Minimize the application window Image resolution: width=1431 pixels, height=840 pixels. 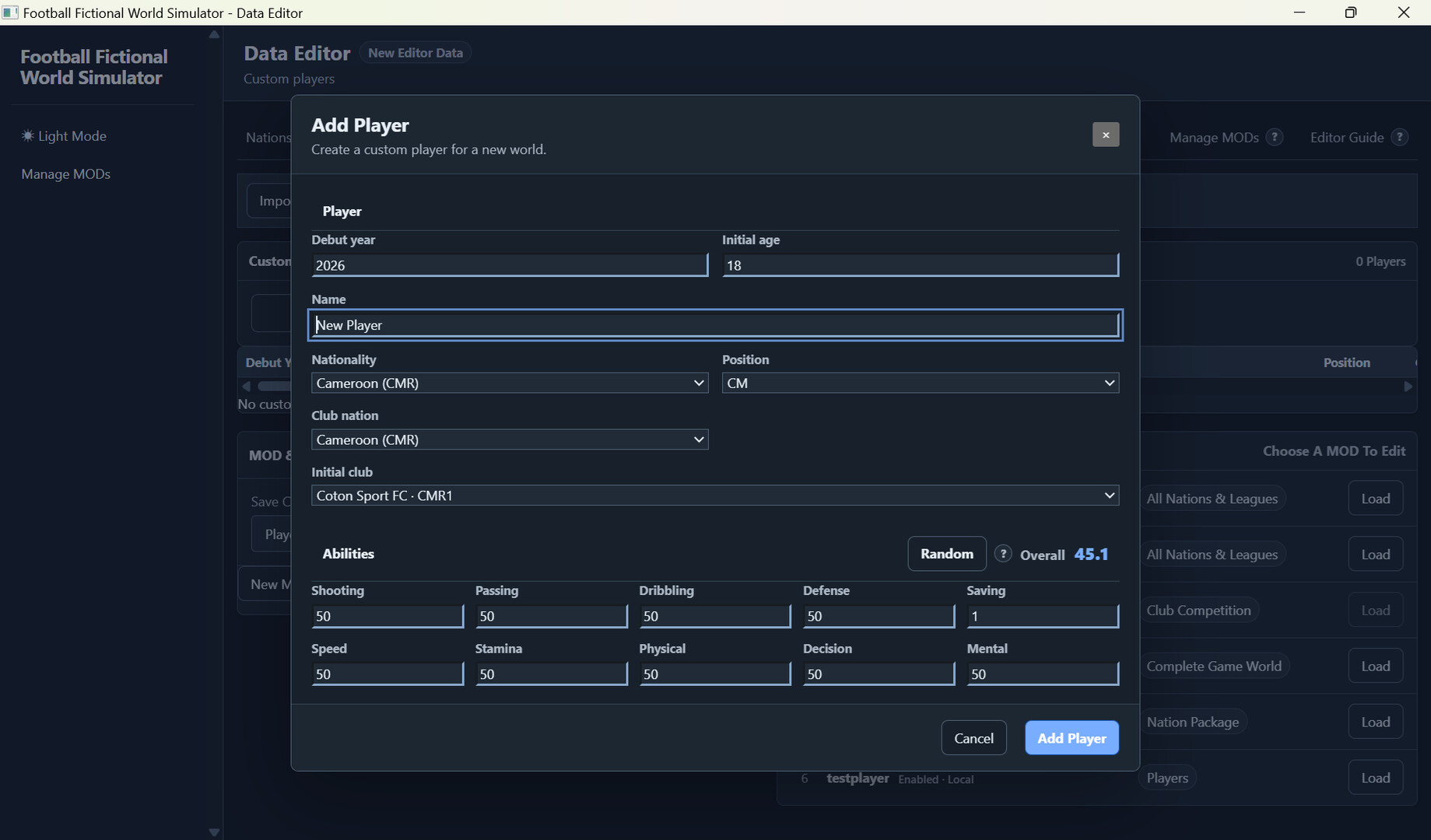point(1299,12)
